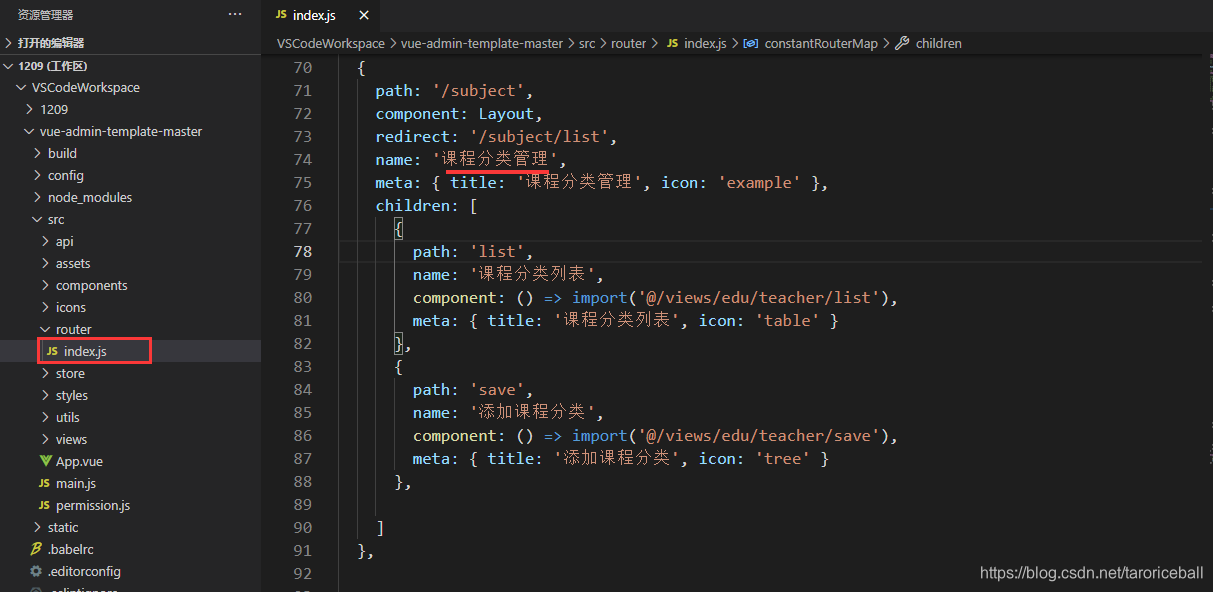Image resolution: width=1213 pixels, height=592 pixels.
Task: Close the index.js editor tab
Action: point(363,15)
